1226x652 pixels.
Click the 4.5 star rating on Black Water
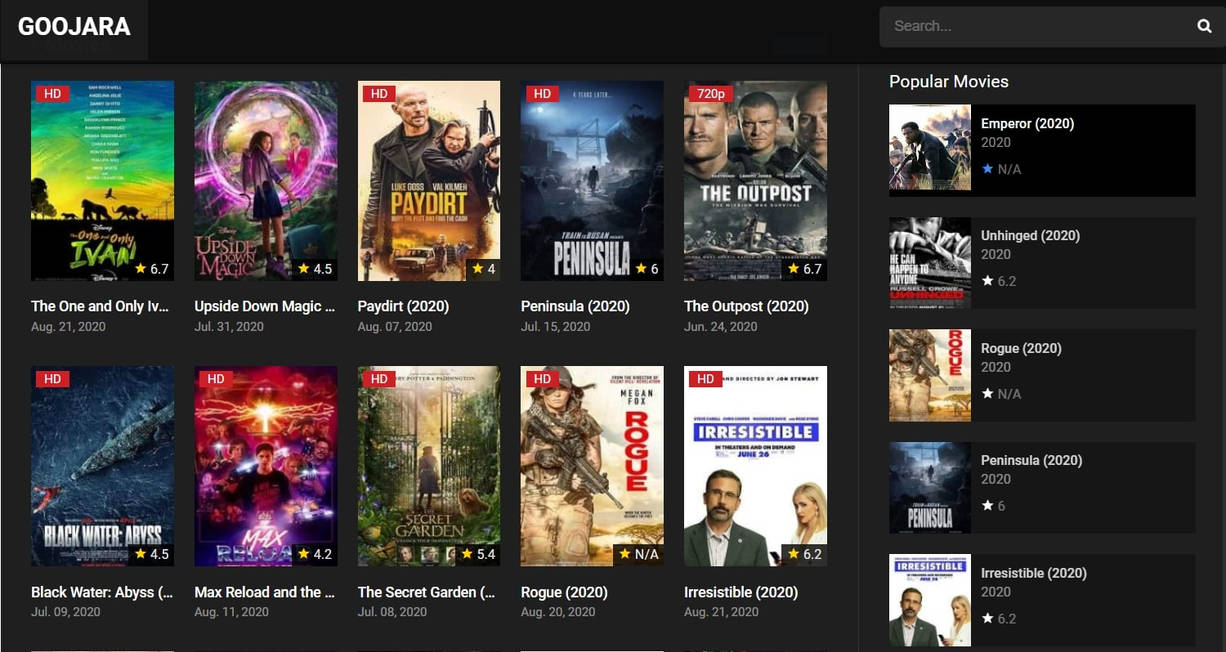coord(152,554)
